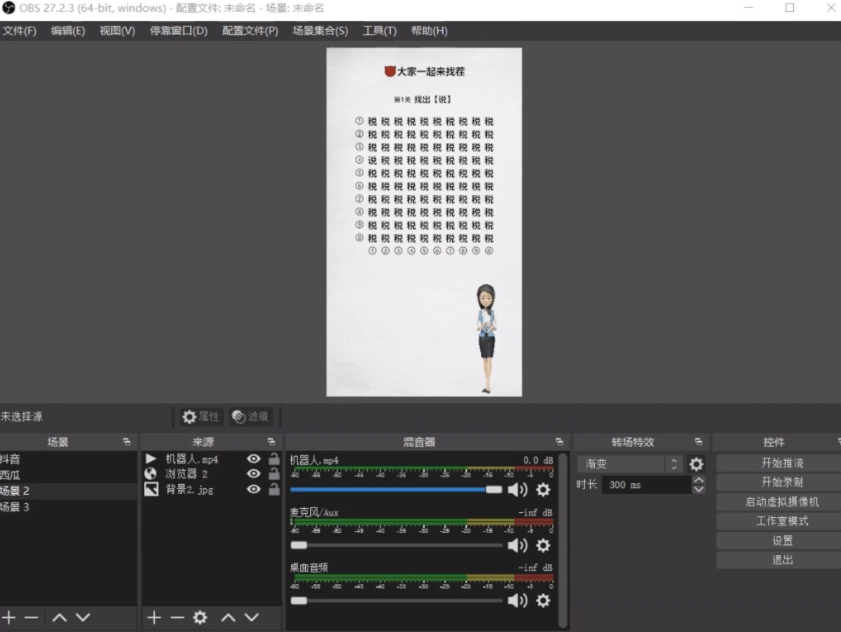Mute 麦克风/Aux with its speaker icon

pyautogui.click(x=517, y=546)
